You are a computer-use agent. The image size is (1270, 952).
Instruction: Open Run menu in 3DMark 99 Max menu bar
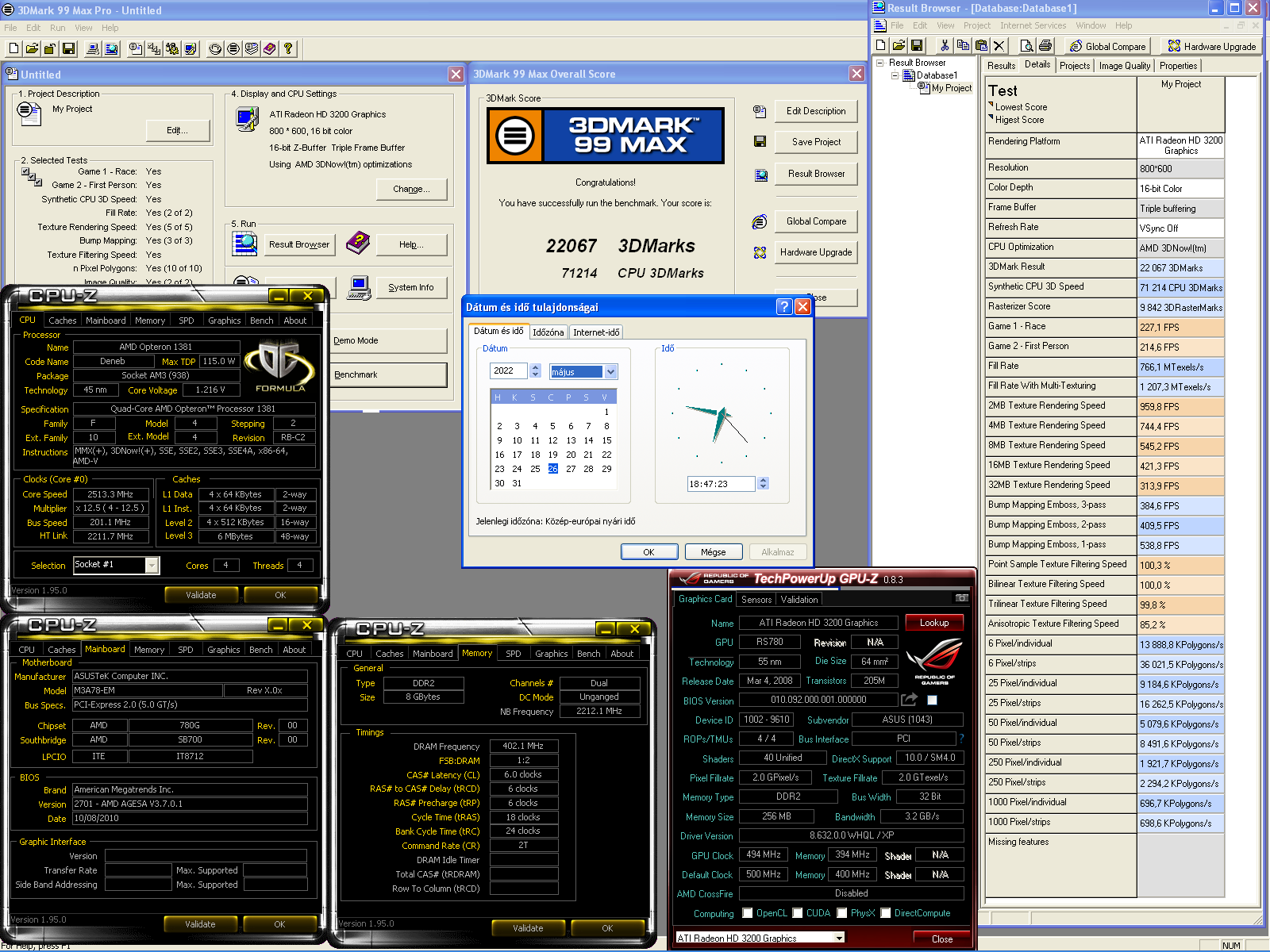(57, 28)
